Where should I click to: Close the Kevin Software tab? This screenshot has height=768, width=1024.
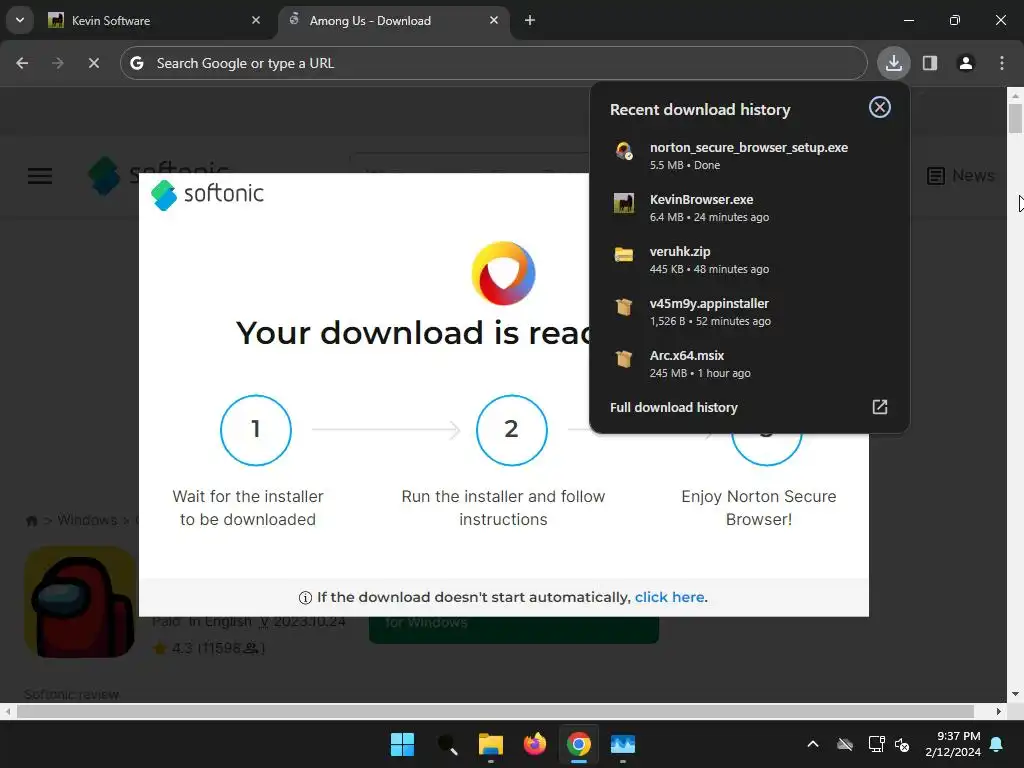[256, 21]
